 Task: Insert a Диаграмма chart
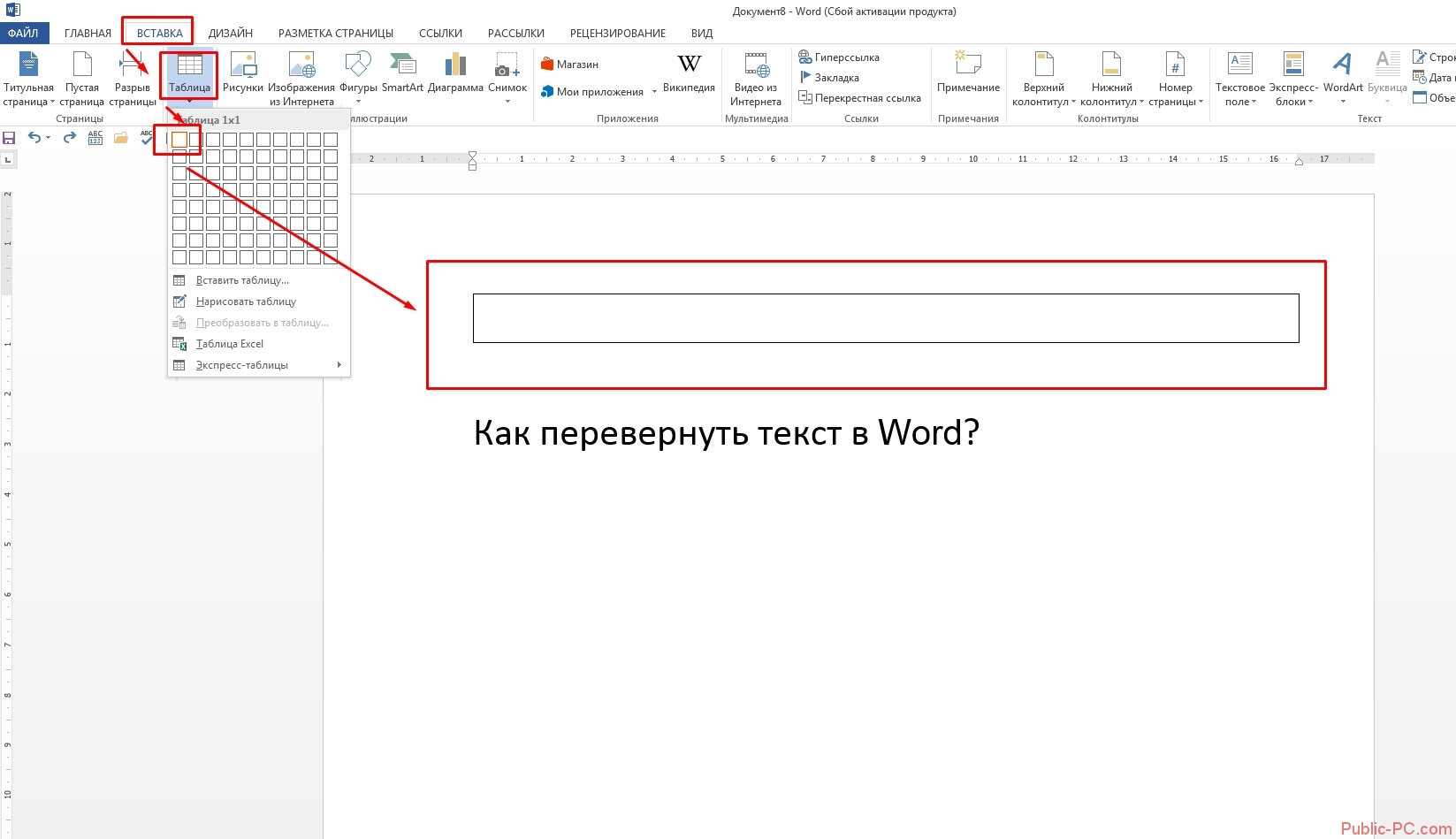(x=455, y=72)
